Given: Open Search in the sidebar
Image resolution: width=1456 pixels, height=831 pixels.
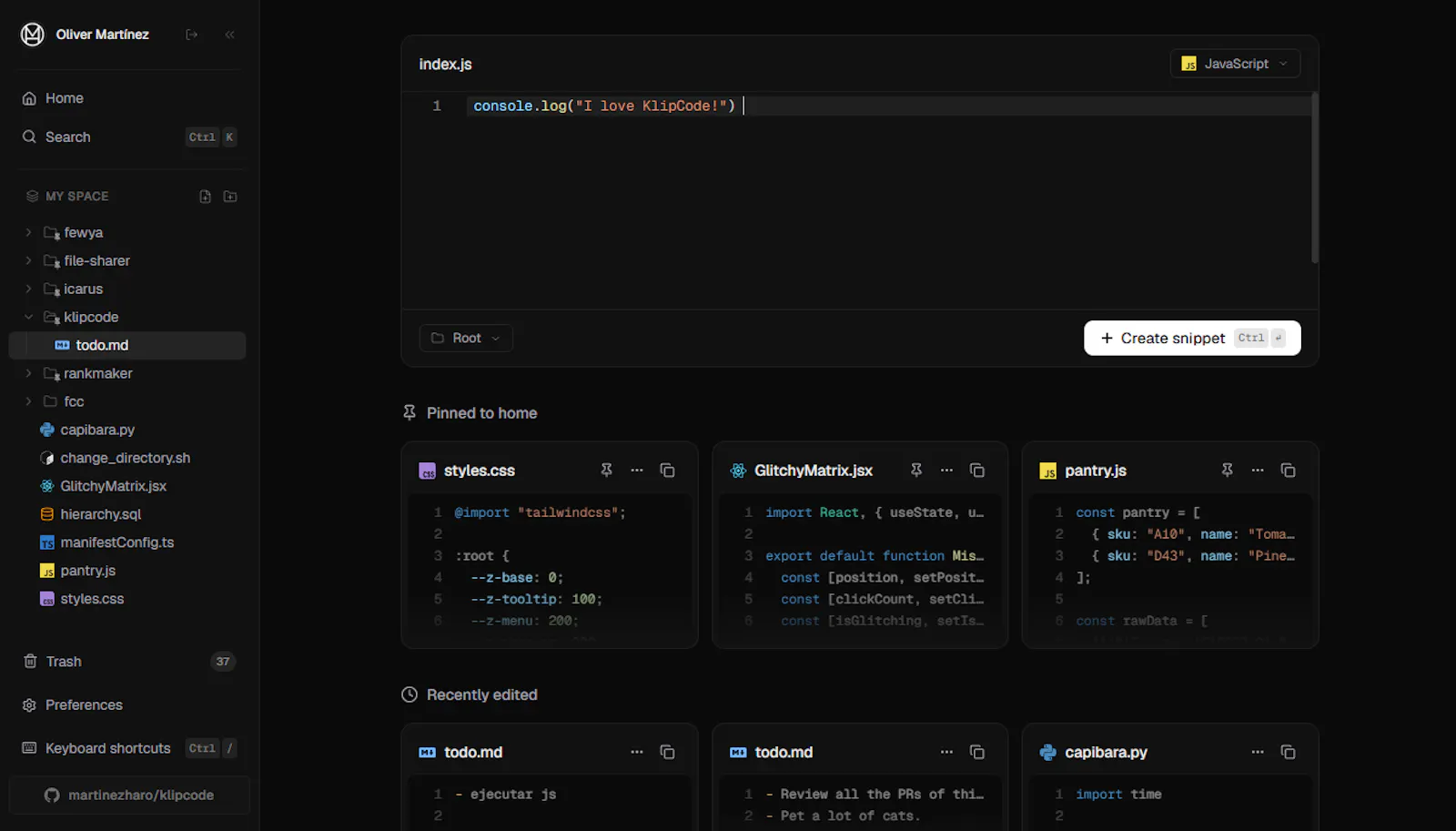Looking at the screenshot, I should (129, 137).
